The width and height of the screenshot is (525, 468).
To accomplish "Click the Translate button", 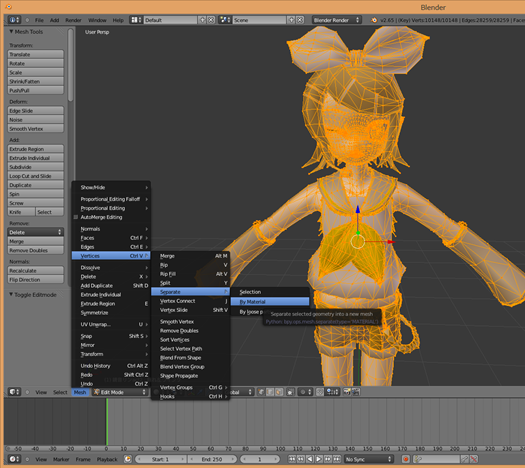I will click(x=35, y=54).
